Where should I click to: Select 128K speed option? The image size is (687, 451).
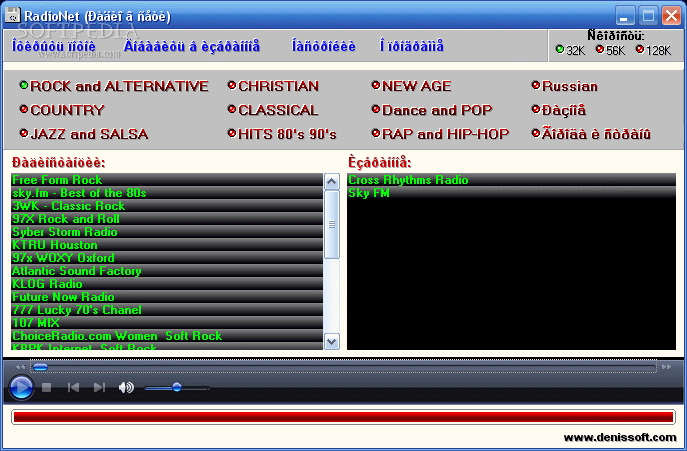point(653,50)
